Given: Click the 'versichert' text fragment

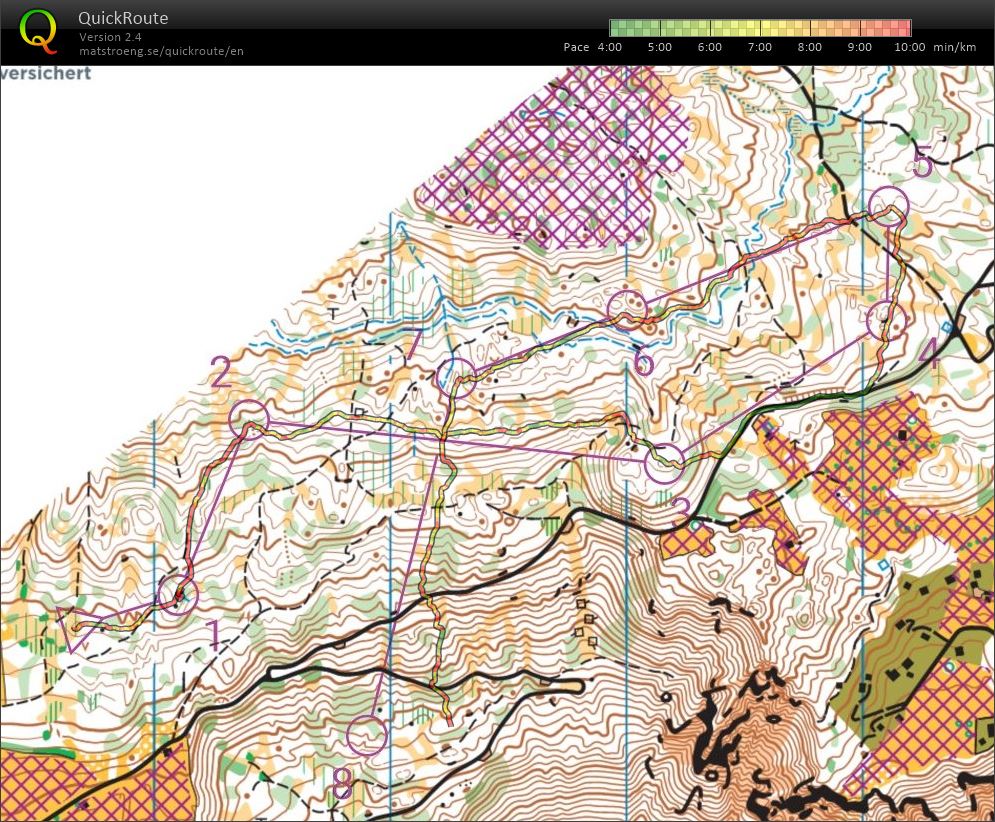Looking at the screenshot, I should click(x=46, y=73).
